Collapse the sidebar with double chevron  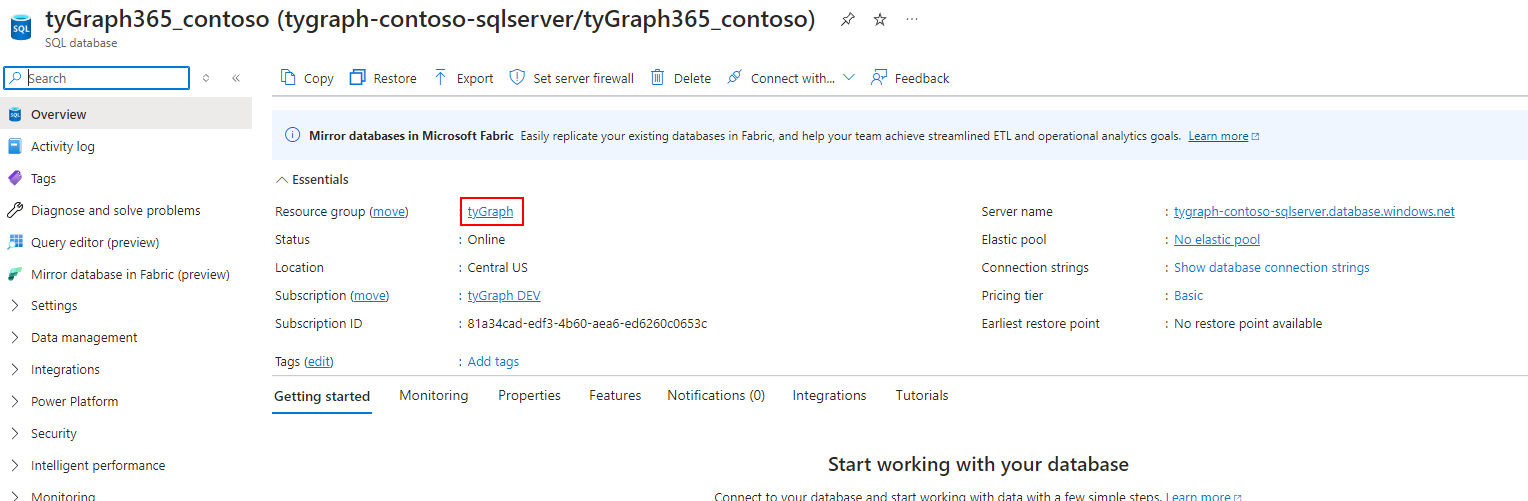[236, 78]
